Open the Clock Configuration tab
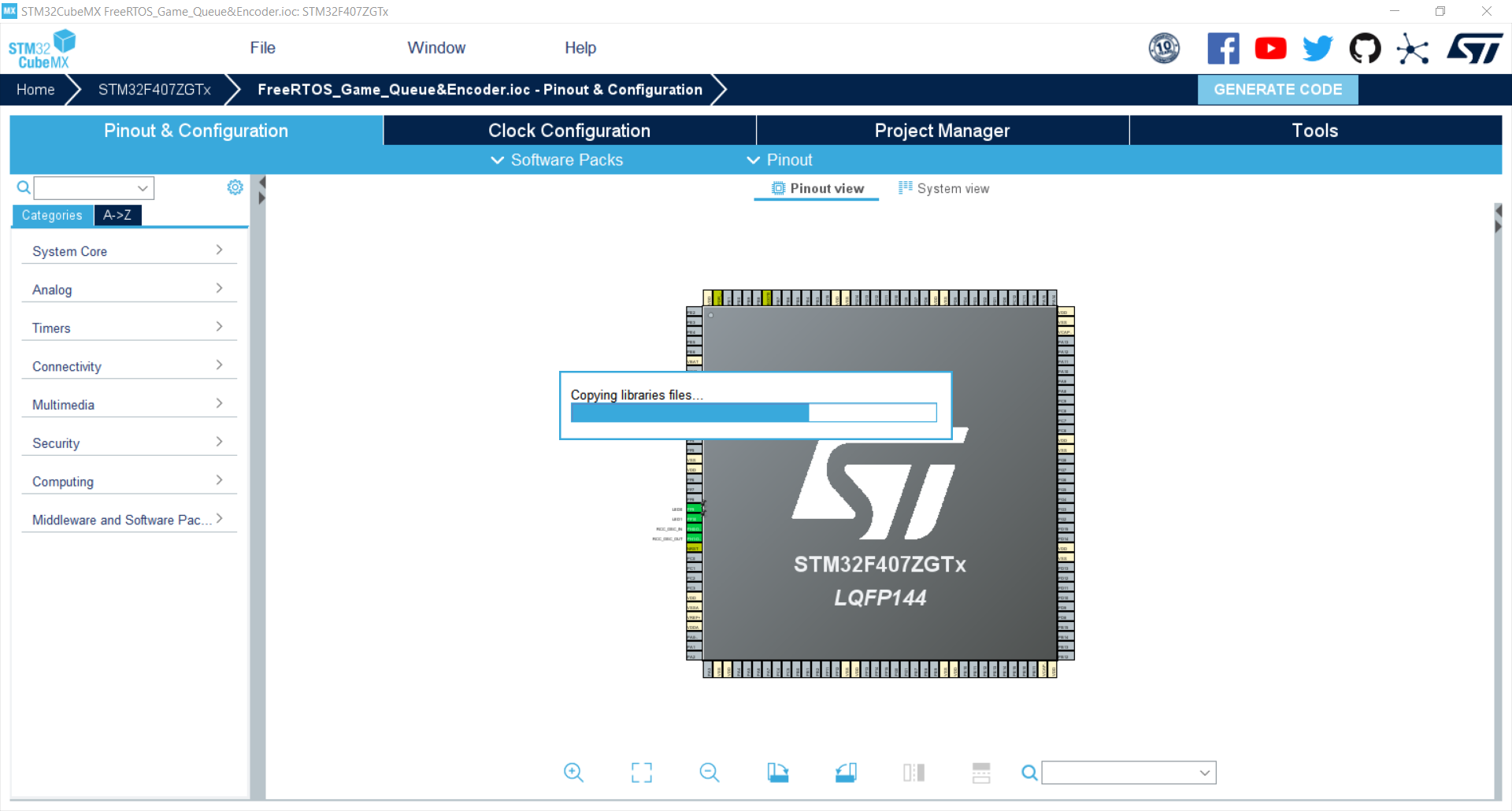The width and height of the screenshot is (1512, 811). pyautogui.click(x=569, y=130)
